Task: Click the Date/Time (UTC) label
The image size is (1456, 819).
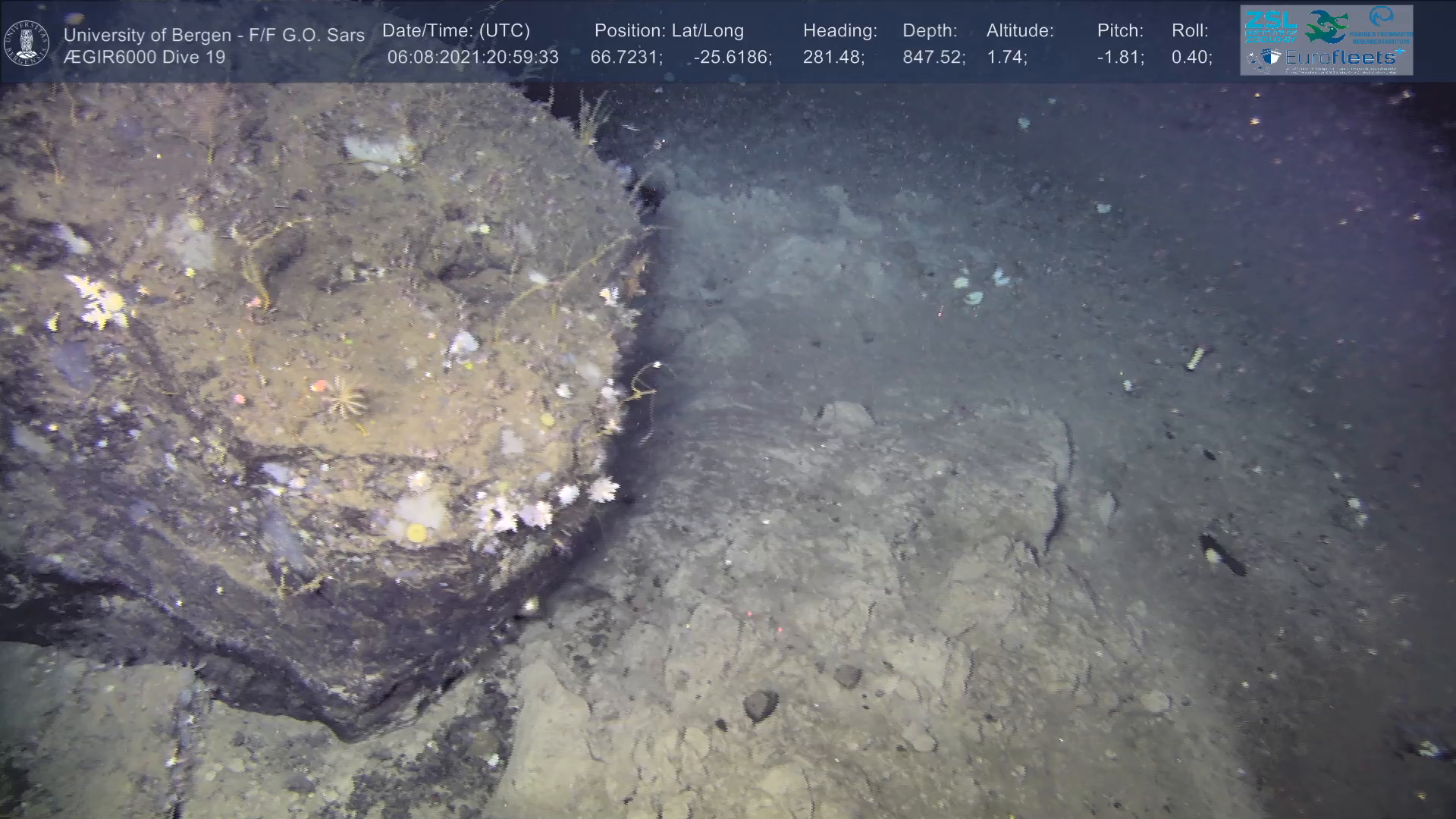Action: pos(456,31)
